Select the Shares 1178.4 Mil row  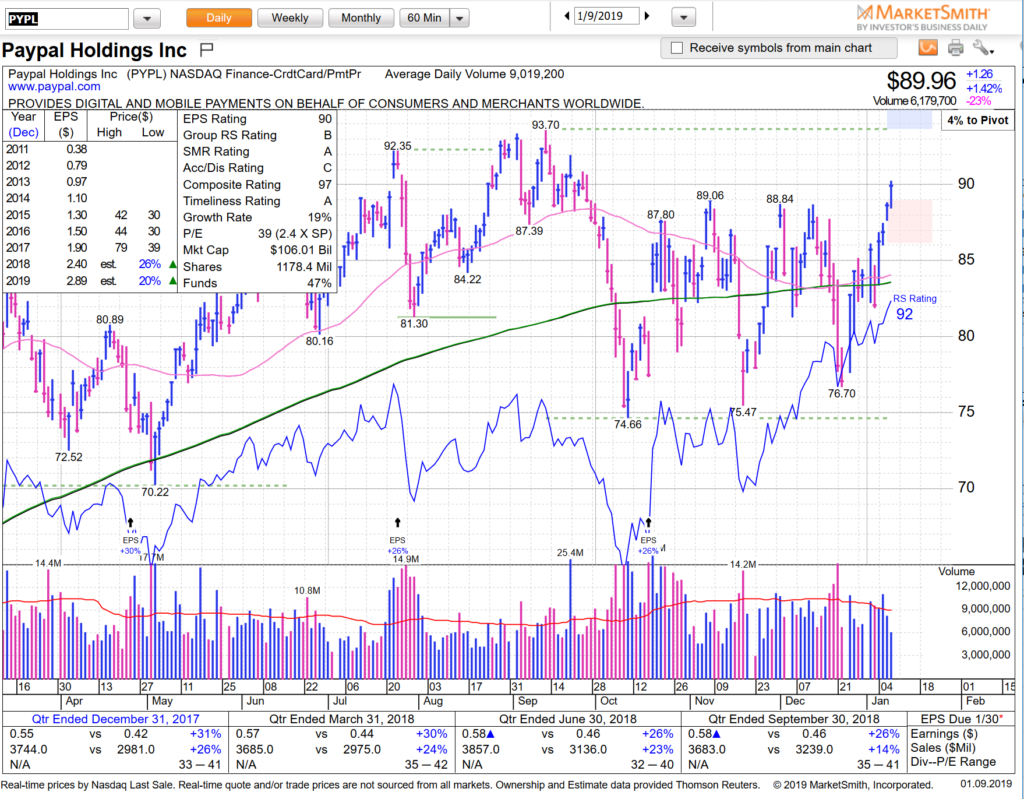pos(257,267)
